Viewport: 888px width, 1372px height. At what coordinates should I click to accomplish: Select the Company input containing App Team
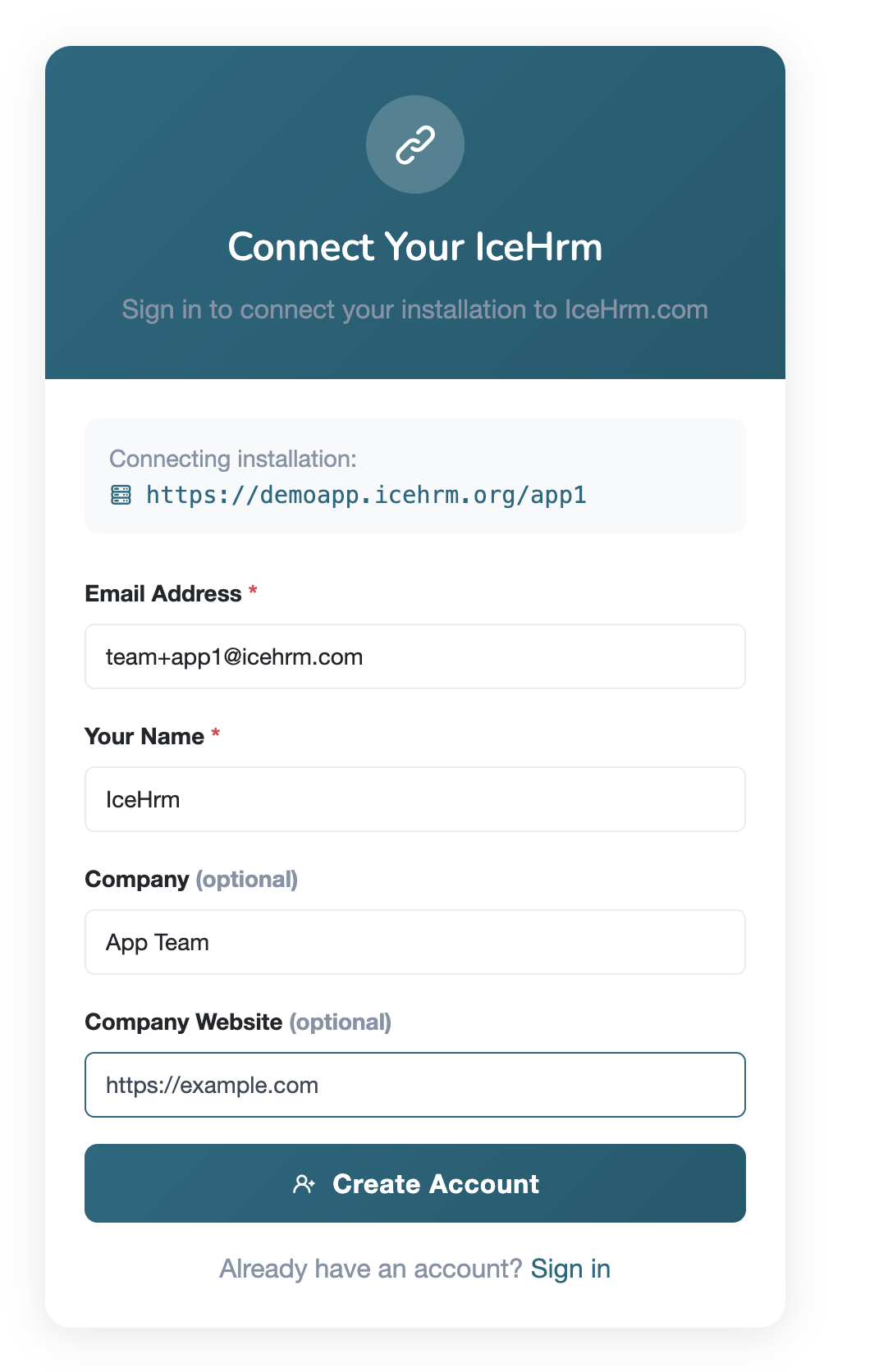415,942
